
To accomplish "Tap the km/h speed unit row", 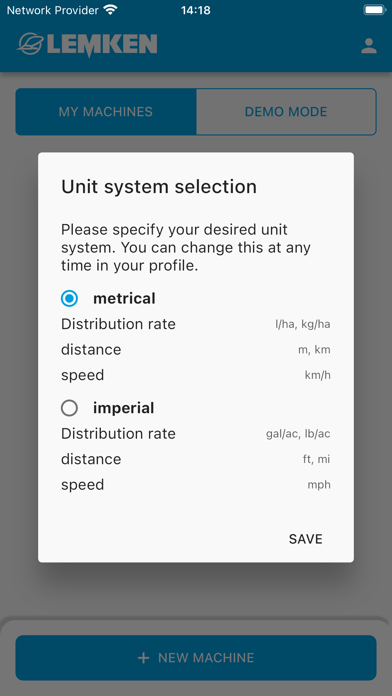I will click(196, 375).
